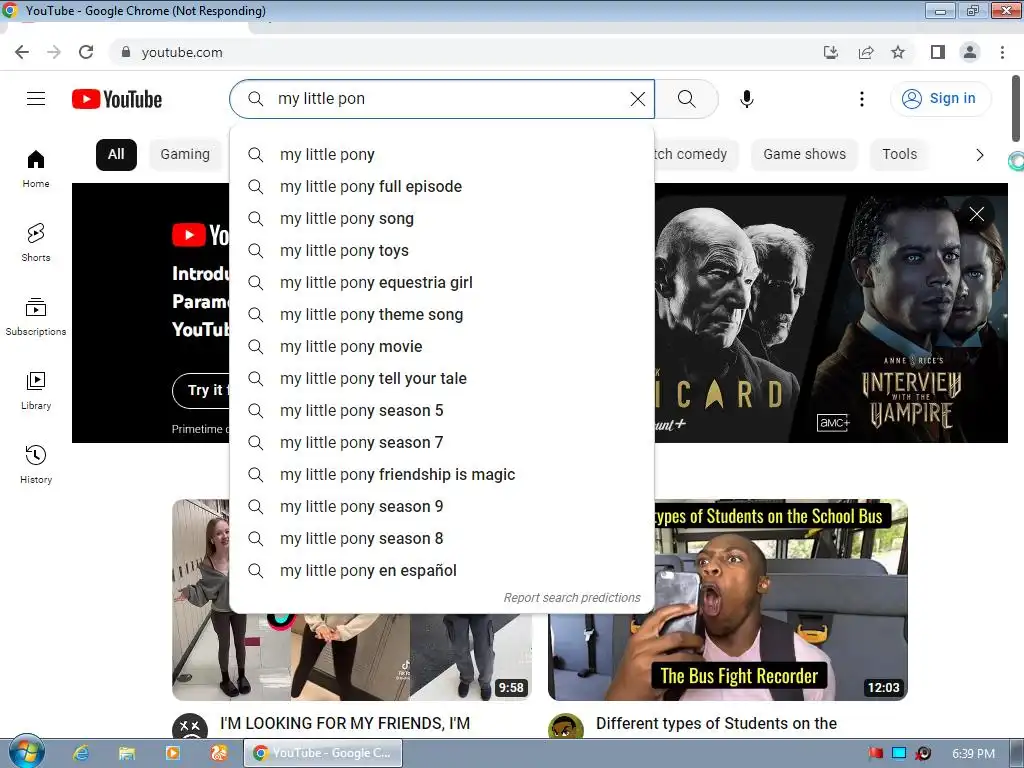Image resolution: width=1024 pixels, height=768 pixels.
Task: Share this page icon in address bar
Action: point(865,52)
